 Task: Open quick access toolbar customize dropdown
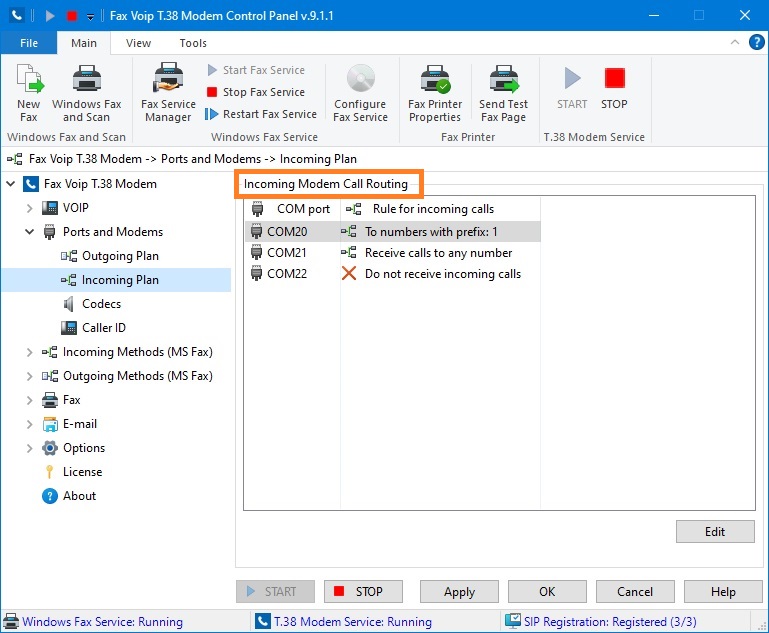[90, 16]
